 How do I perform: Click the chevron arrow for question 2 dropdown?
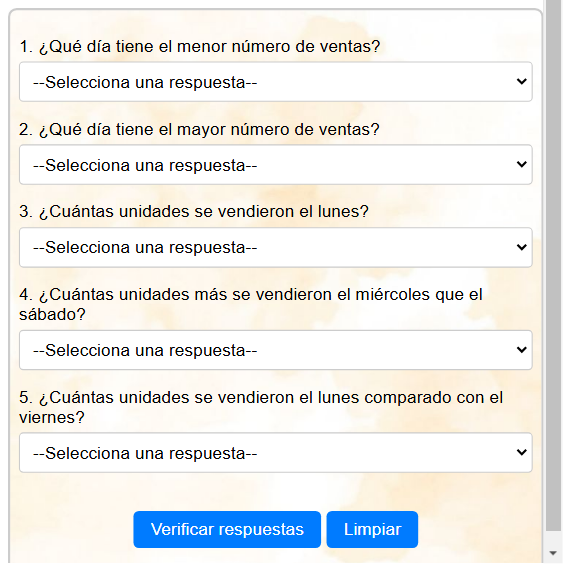pos(521,164)
